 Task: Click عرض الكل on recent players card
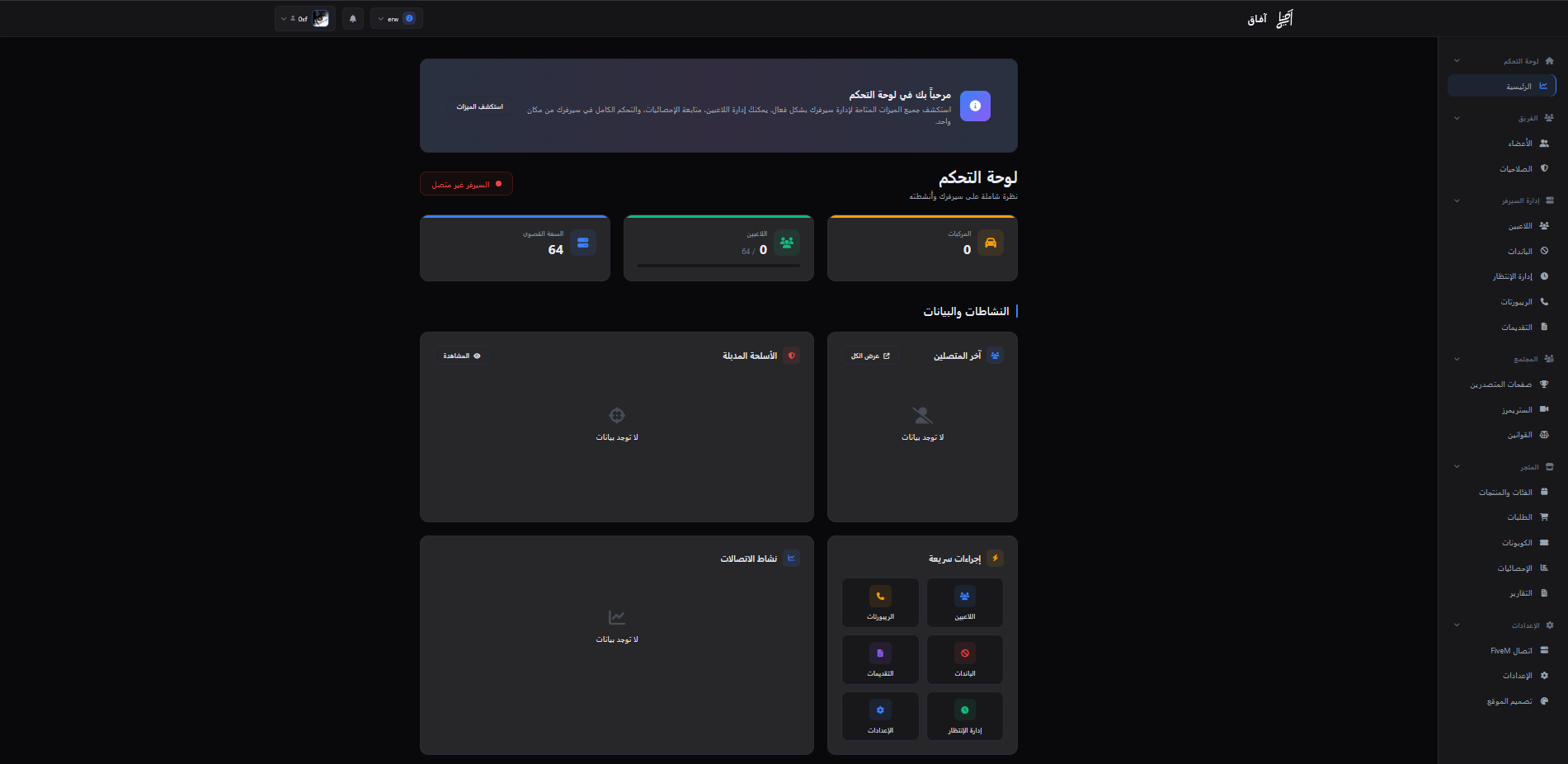pyautogui.click(x=870, y=356)
